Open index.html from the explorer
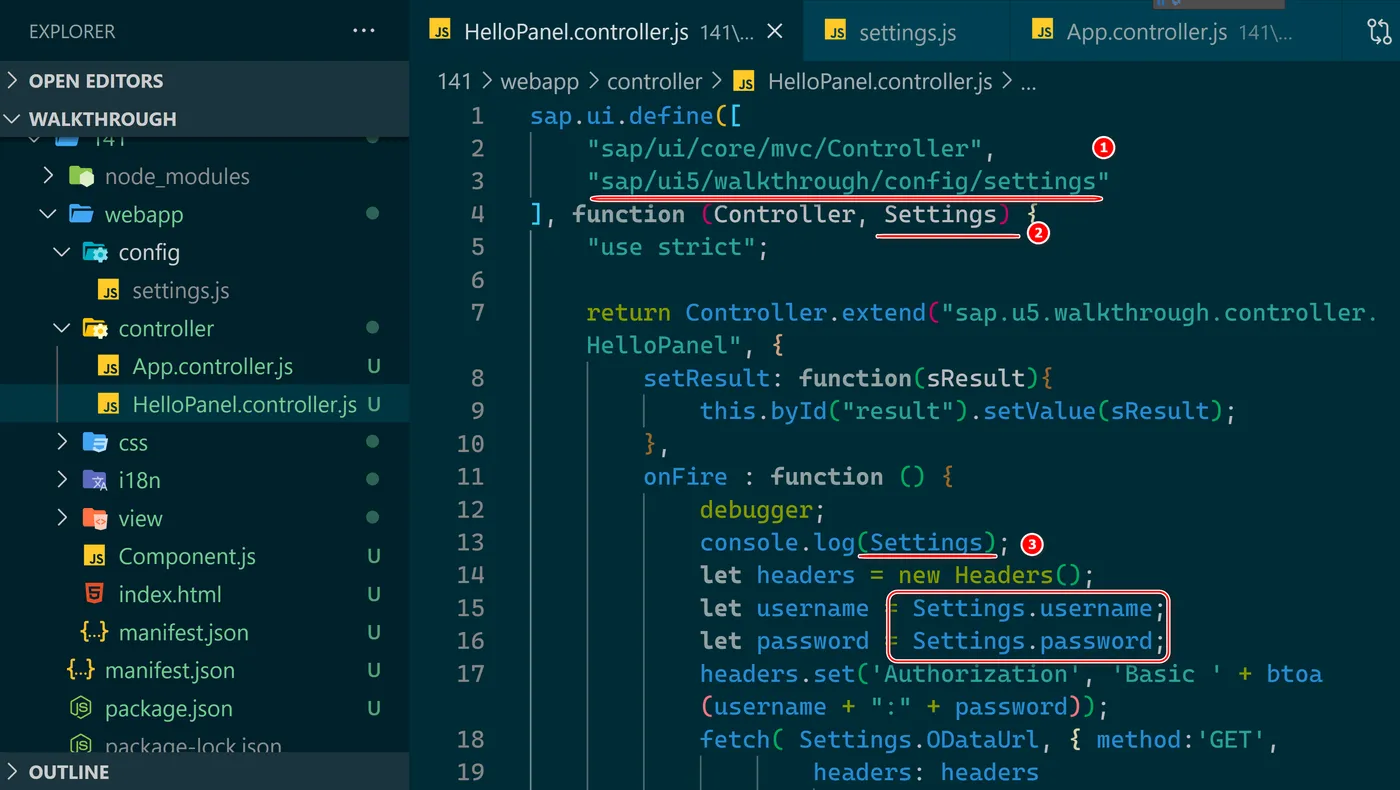This screenshot has height=790, width=1400. (x=170, y=595)
